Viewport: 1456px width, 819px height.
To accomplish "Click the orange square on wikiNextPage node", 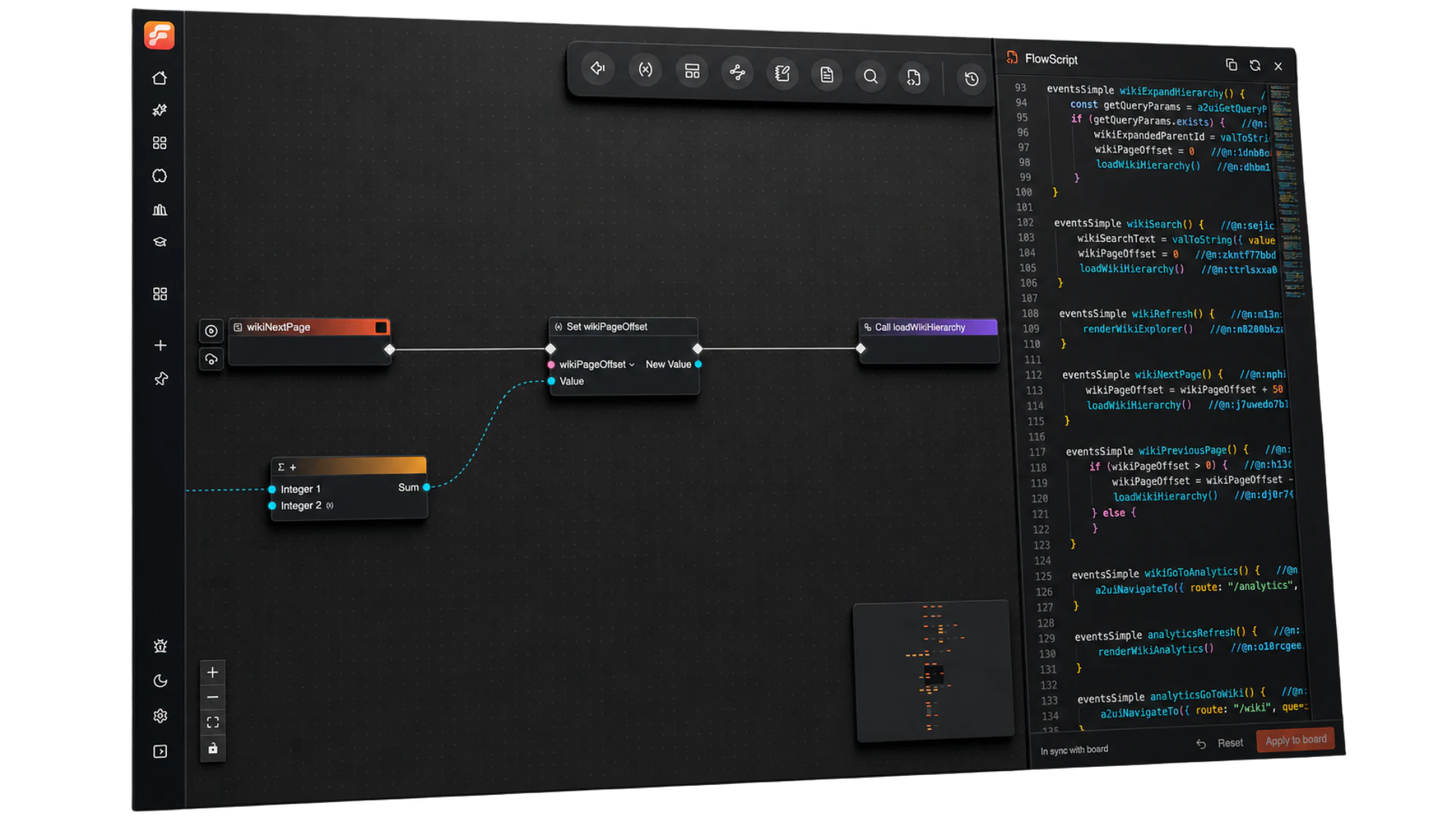I will (x=381, y=327).
